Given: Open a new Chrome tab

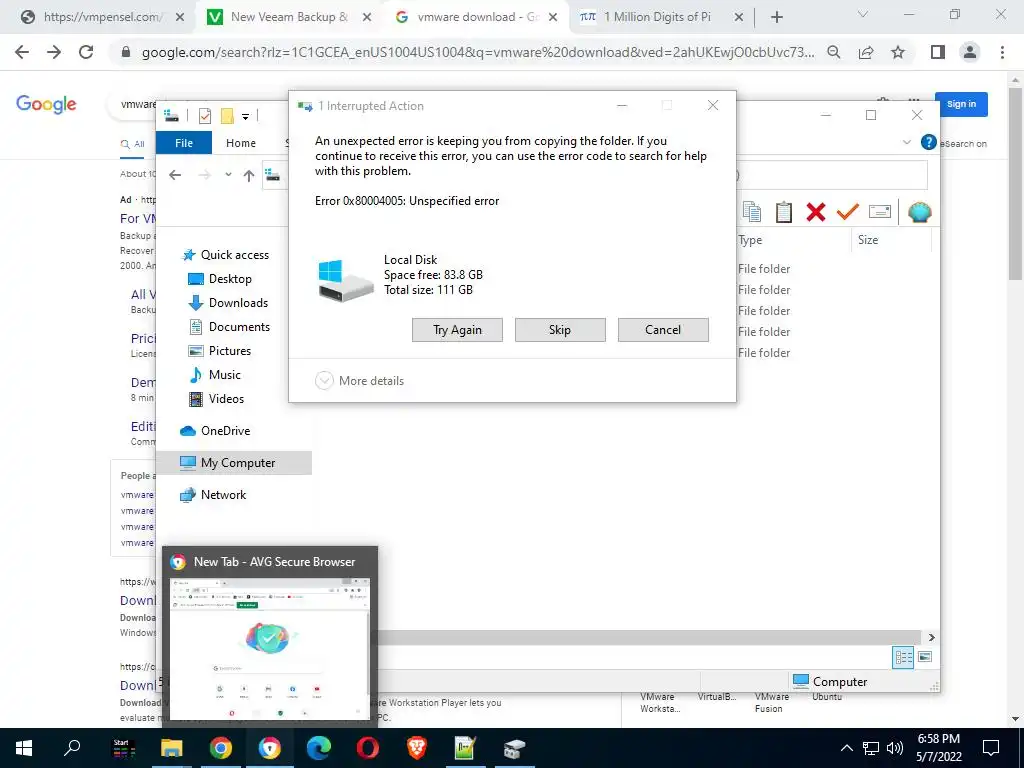Looking at the screenshot, I should pos(776,18).
